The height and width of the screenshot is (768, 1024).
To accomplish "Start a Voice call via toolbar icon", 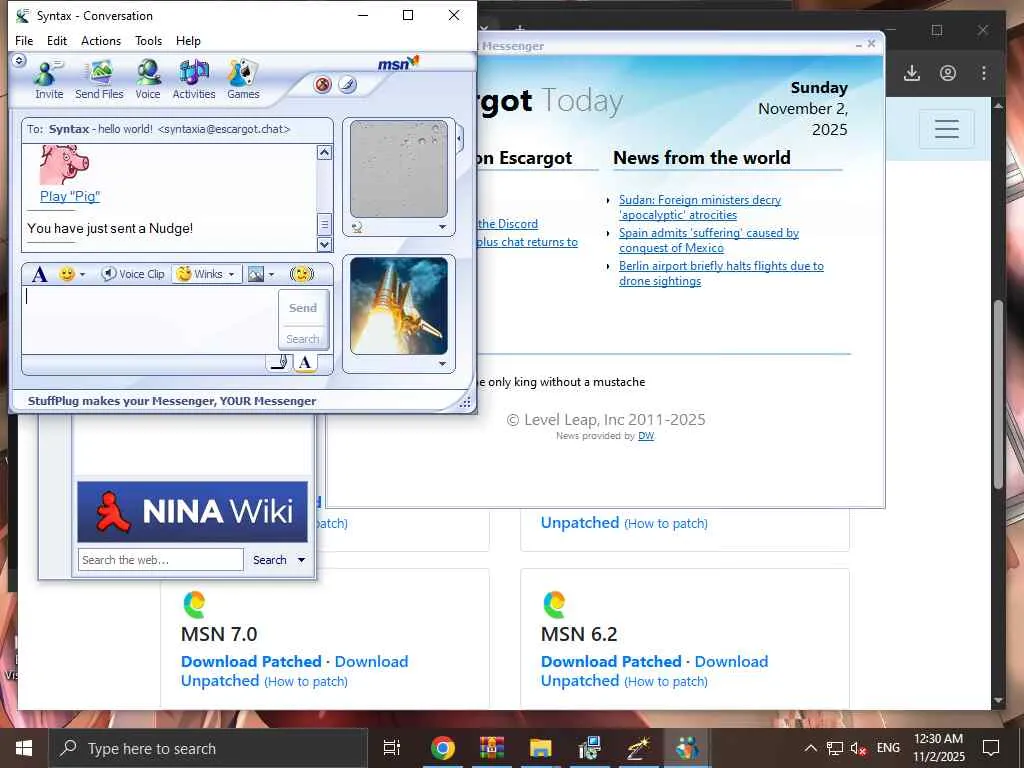I will coord(148,80).
